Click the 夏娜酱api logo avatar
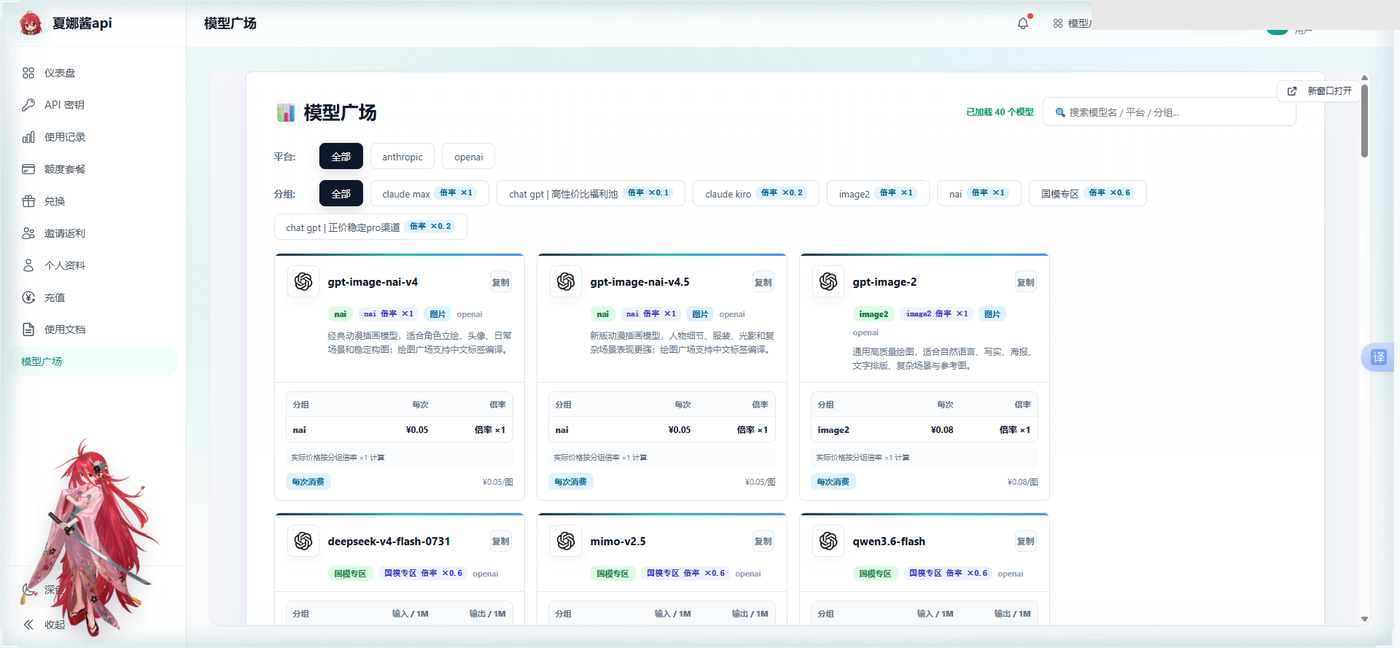 pos(32,23)
